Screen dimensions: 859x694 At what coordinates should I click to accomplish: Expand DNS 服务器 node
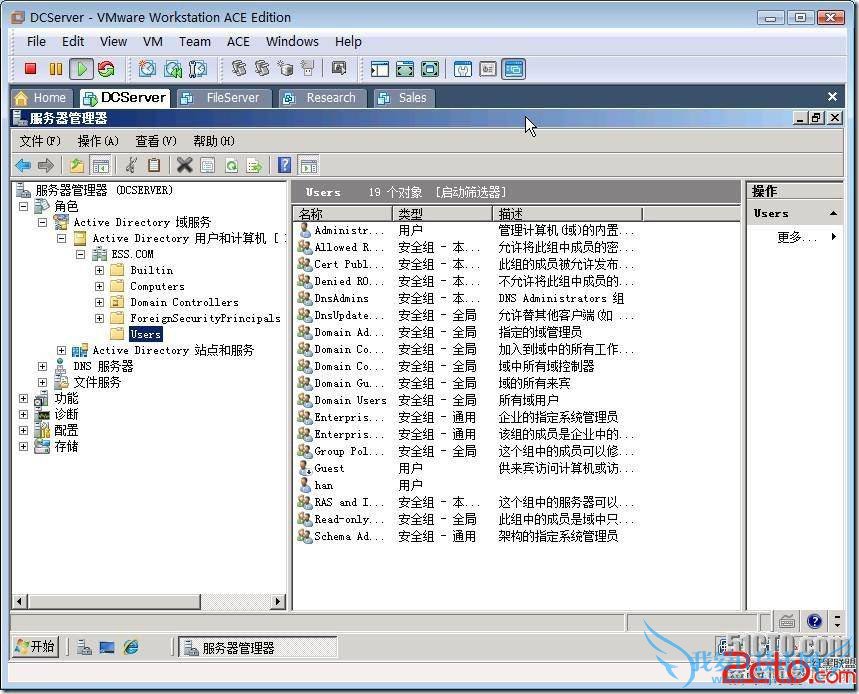42,366
